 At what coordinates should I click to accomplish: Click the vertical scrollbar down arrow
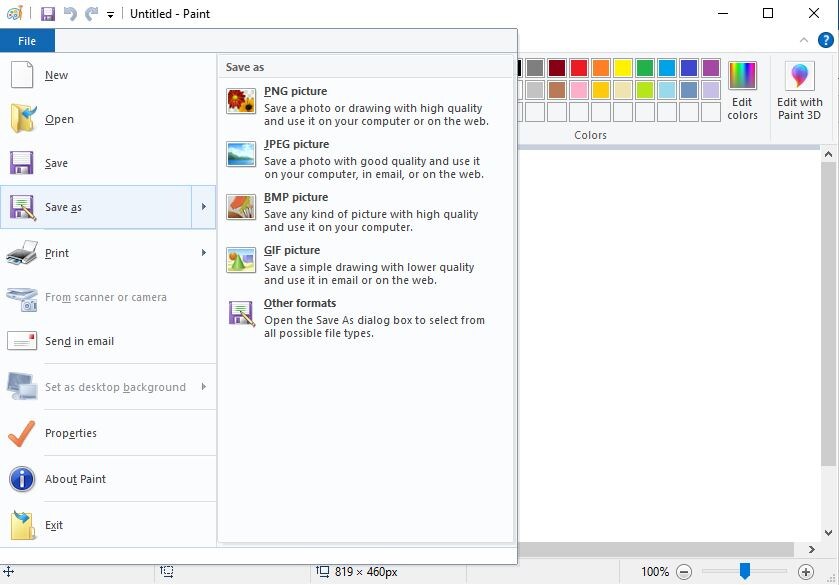click(828, 533)
